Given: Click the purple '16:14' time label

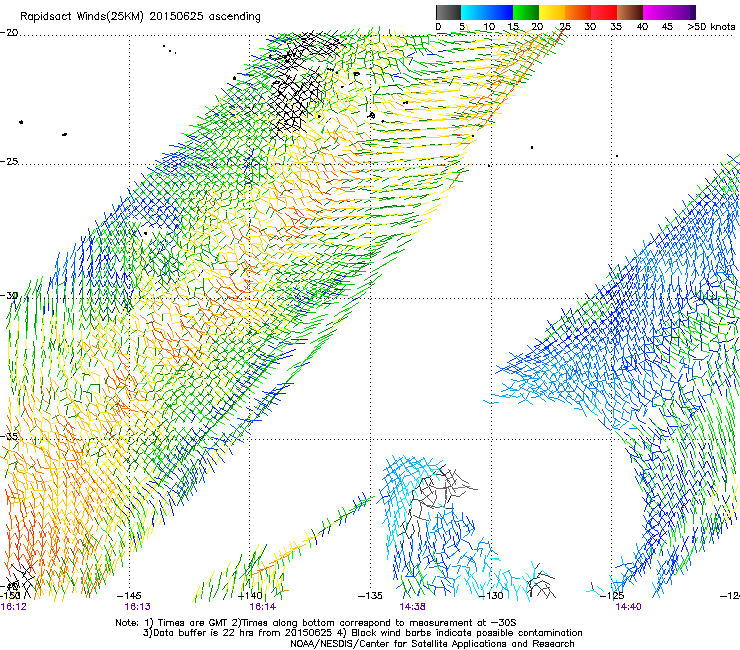Looking at the screenshot, I should pyautogui.click(x=262, y=607).
